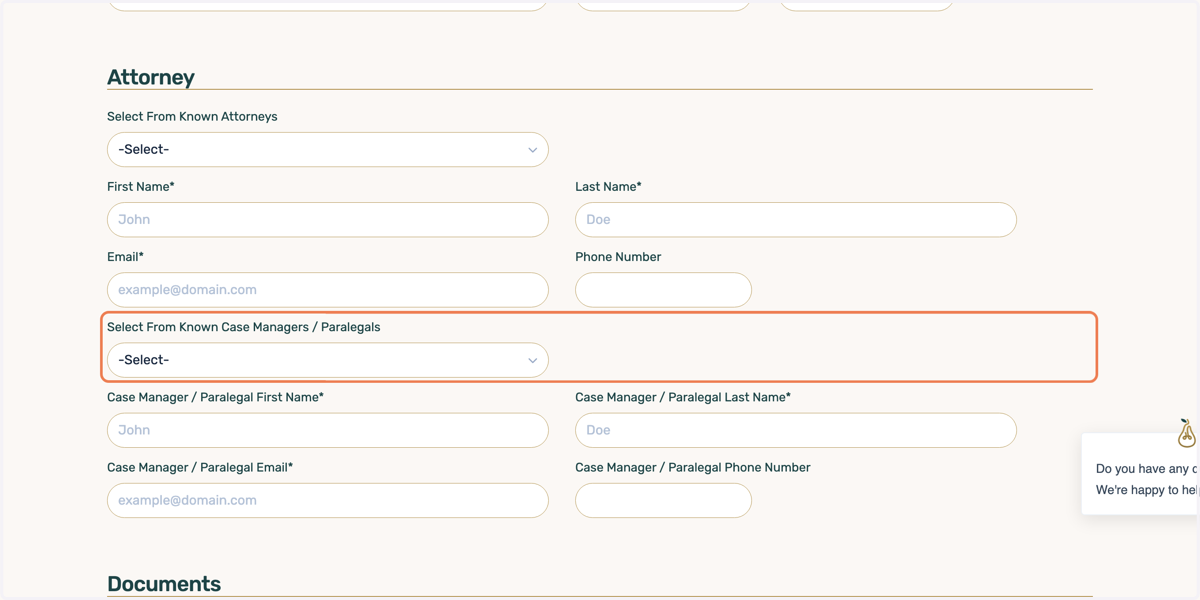Open the Select From Known Attorneys dropdown

pyautogui.click(x=328, y=150)
